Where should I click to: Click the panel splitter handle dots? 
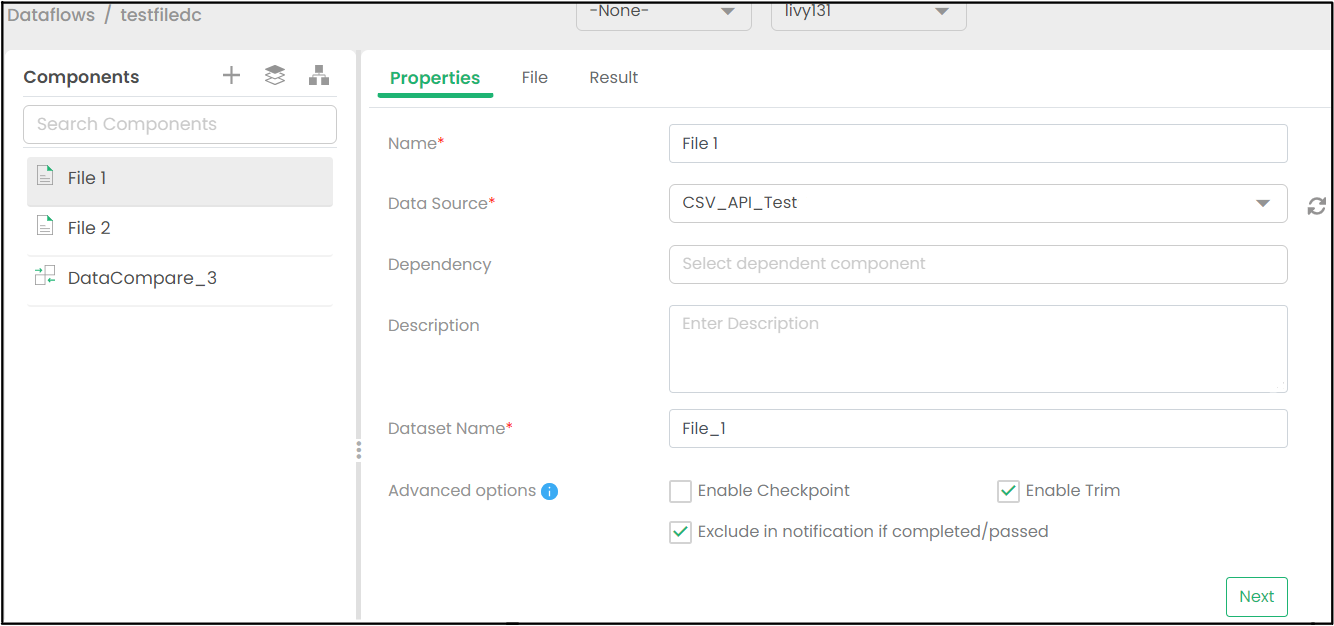click(358, 451)
